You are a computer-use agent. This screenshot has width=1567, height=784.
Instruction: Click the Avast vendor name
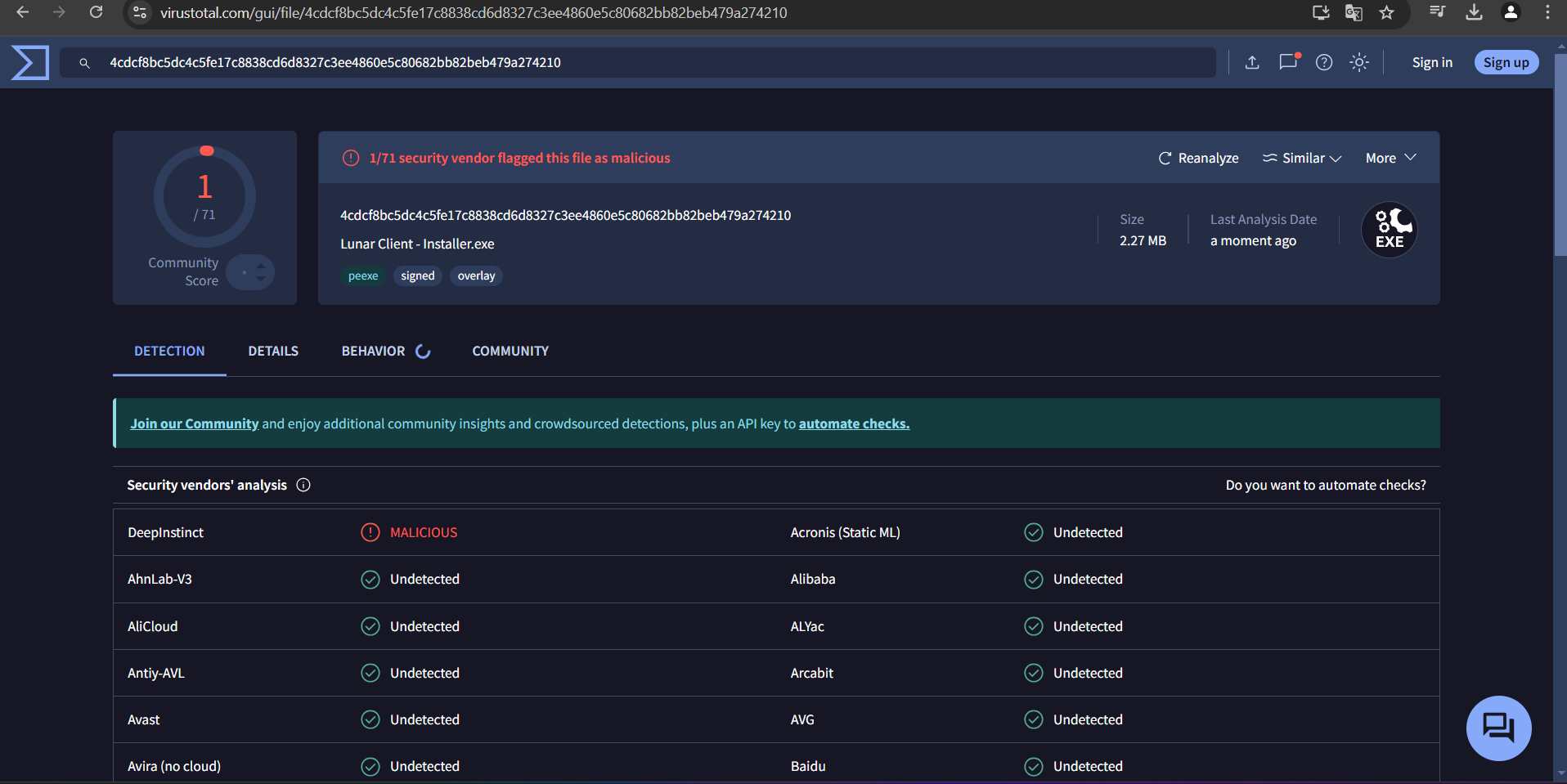tap(144, 719)
